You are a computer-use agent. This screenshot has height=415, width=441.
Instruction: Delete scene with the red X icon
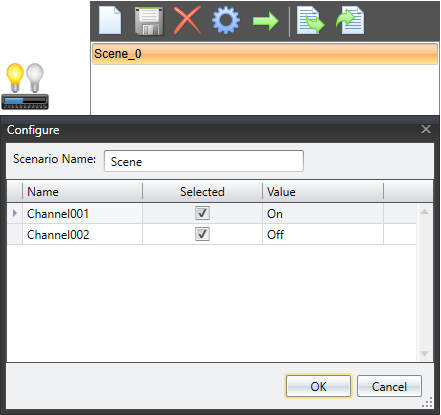(187, 20)
